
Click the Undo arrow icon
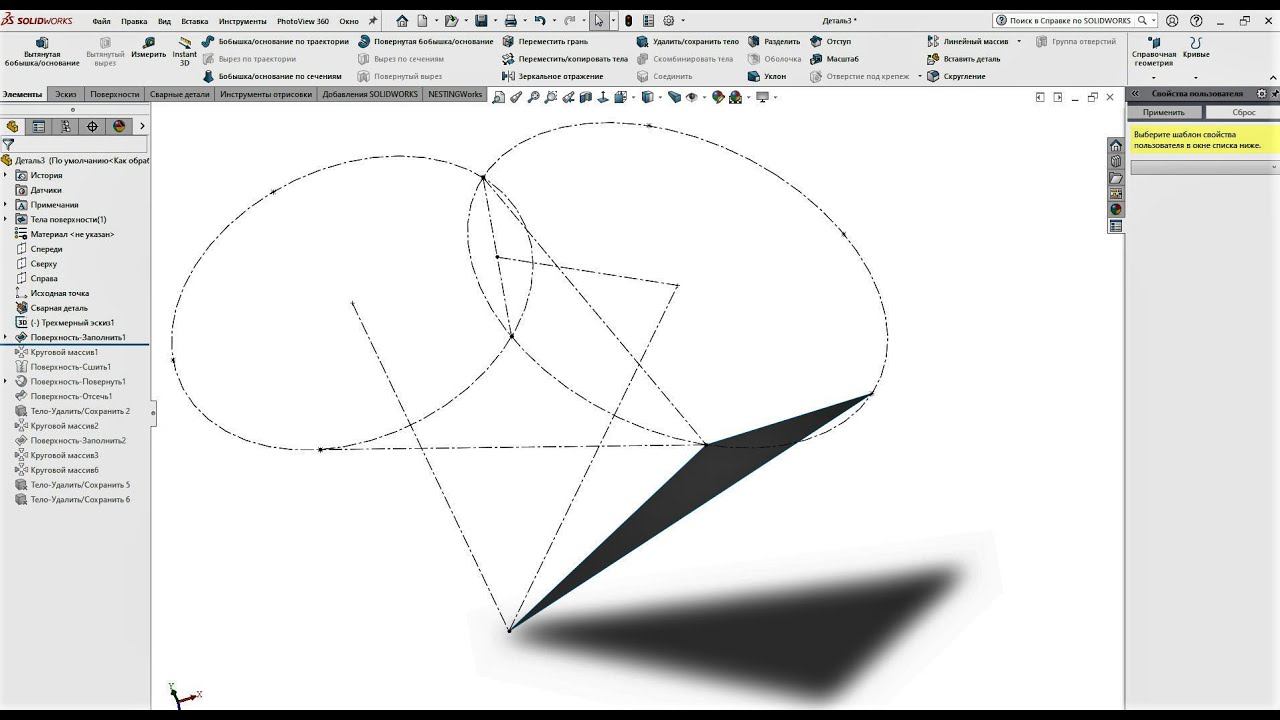(x=540, y=20)
